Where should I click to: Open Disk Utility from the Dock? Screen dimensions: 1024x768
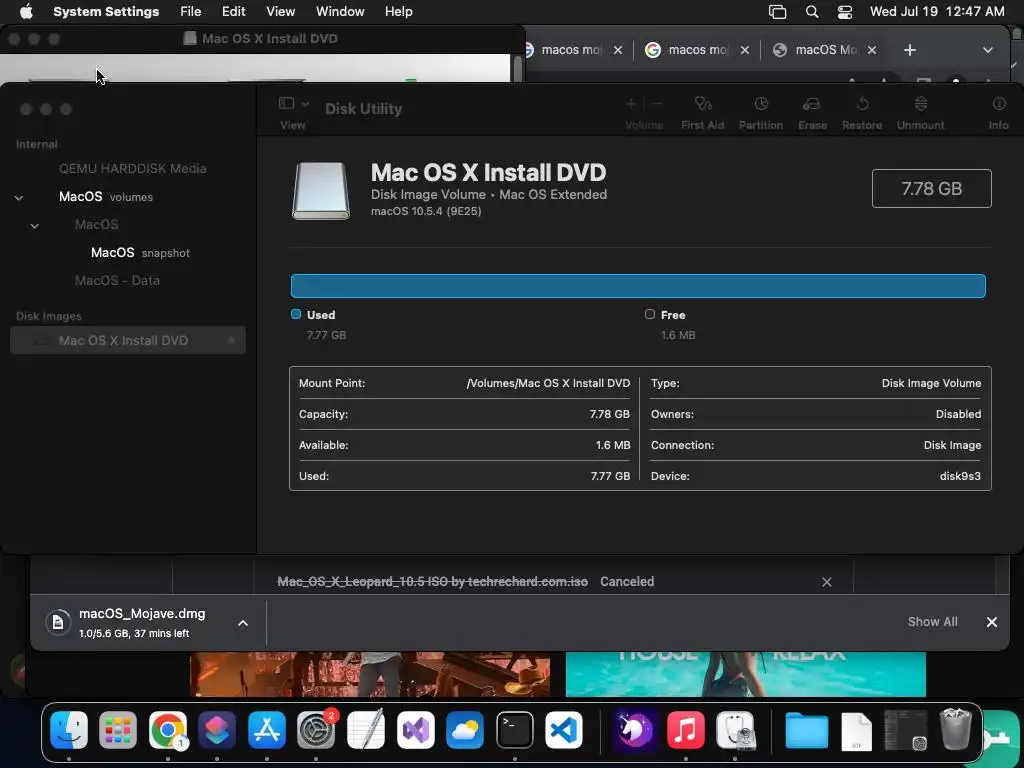tap(735, 729)
